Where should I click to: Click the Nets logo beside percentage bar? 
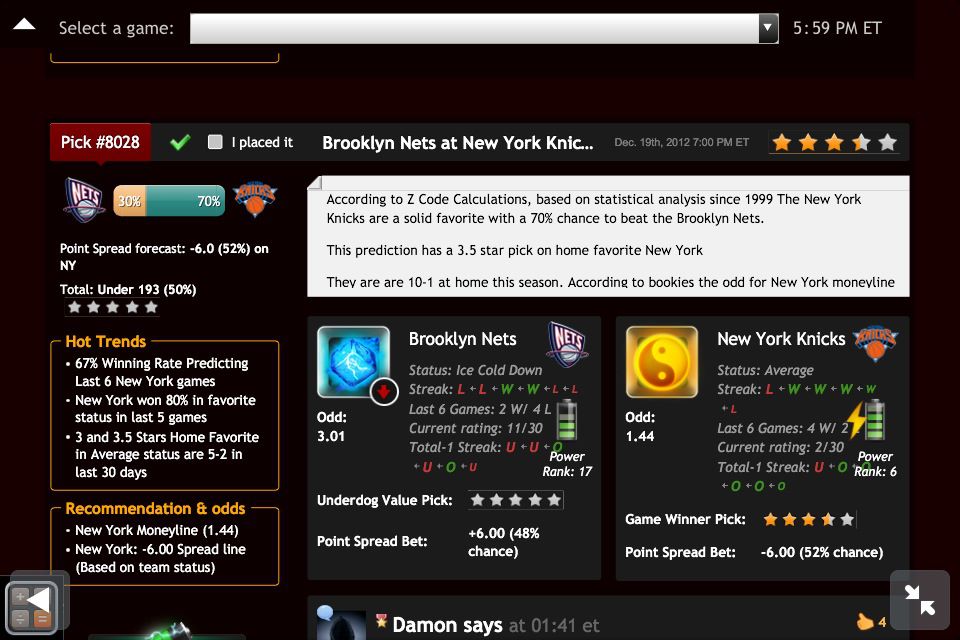tap(84, 200)
